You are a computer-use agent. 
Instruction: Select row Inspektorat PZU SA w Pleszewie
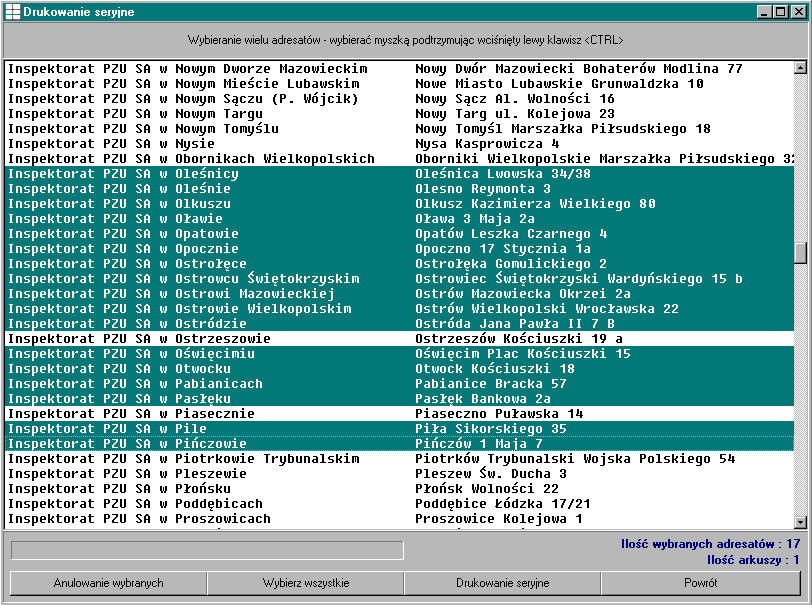click(x=399, y=474)
